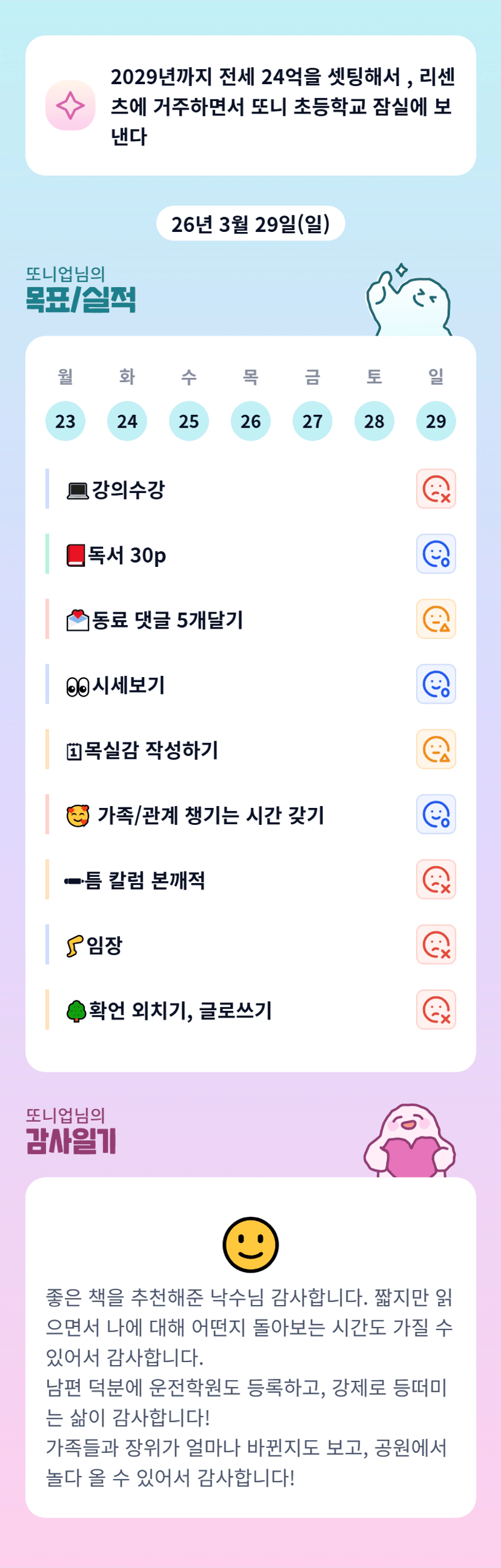Select Monday the 23rd in the week row

65,420
